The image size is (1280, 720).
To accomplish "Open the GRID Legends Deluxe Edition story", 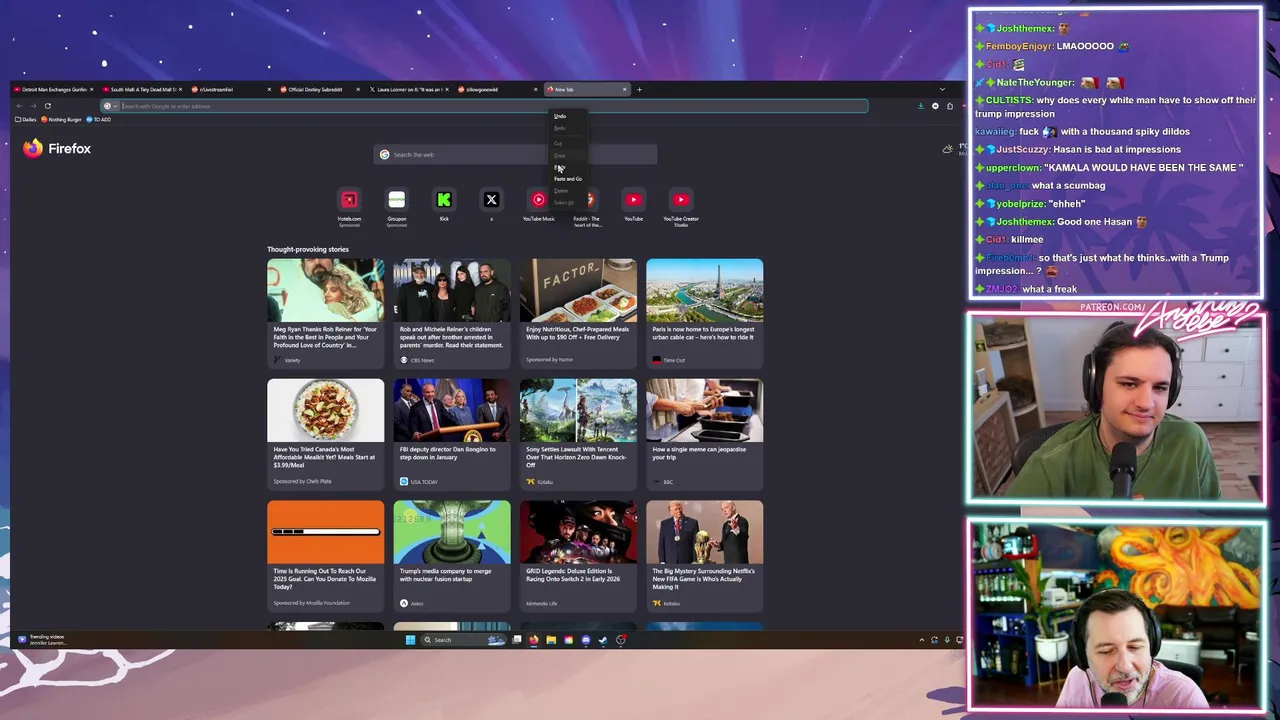I will [x=578, y=555].
